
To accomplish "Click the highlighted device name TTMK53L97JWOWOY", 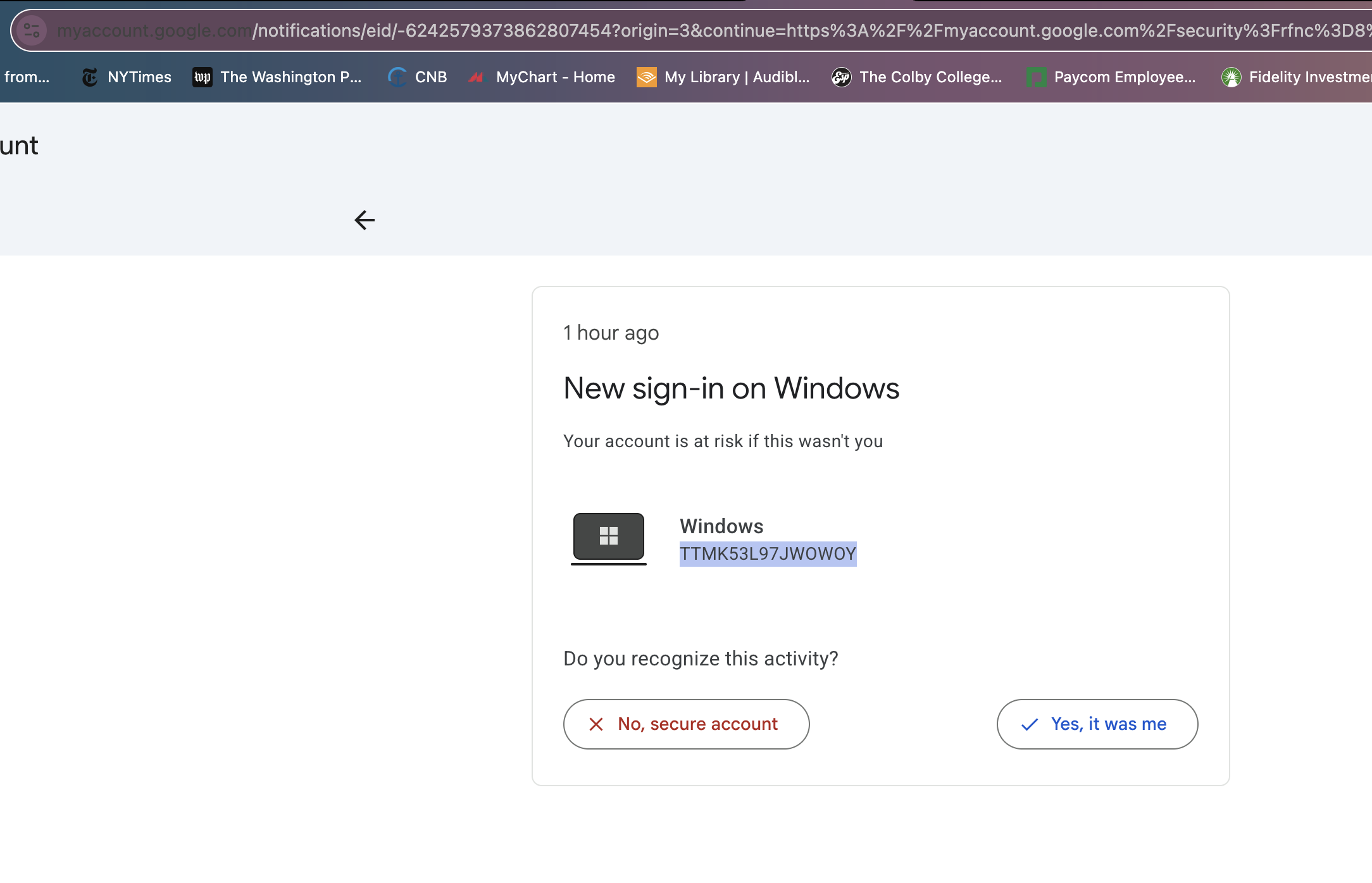I will 768,554.
